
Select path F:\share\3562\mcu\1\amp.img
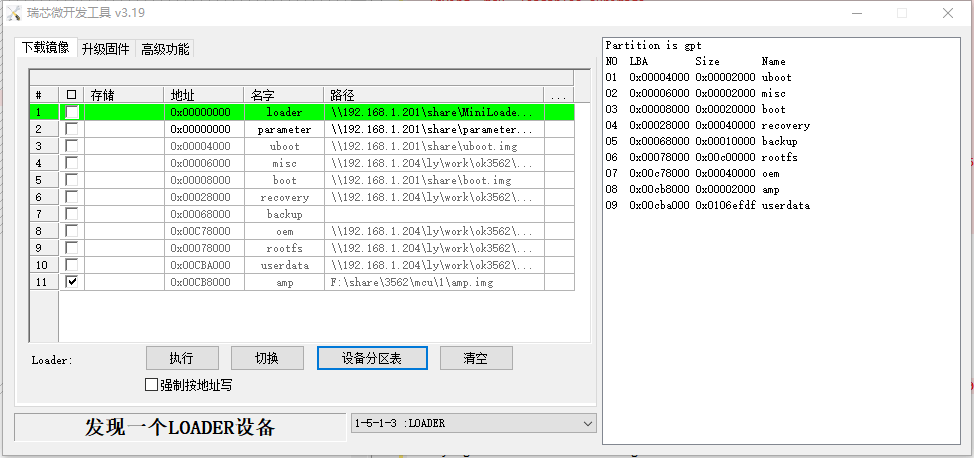tap(434, 282)
